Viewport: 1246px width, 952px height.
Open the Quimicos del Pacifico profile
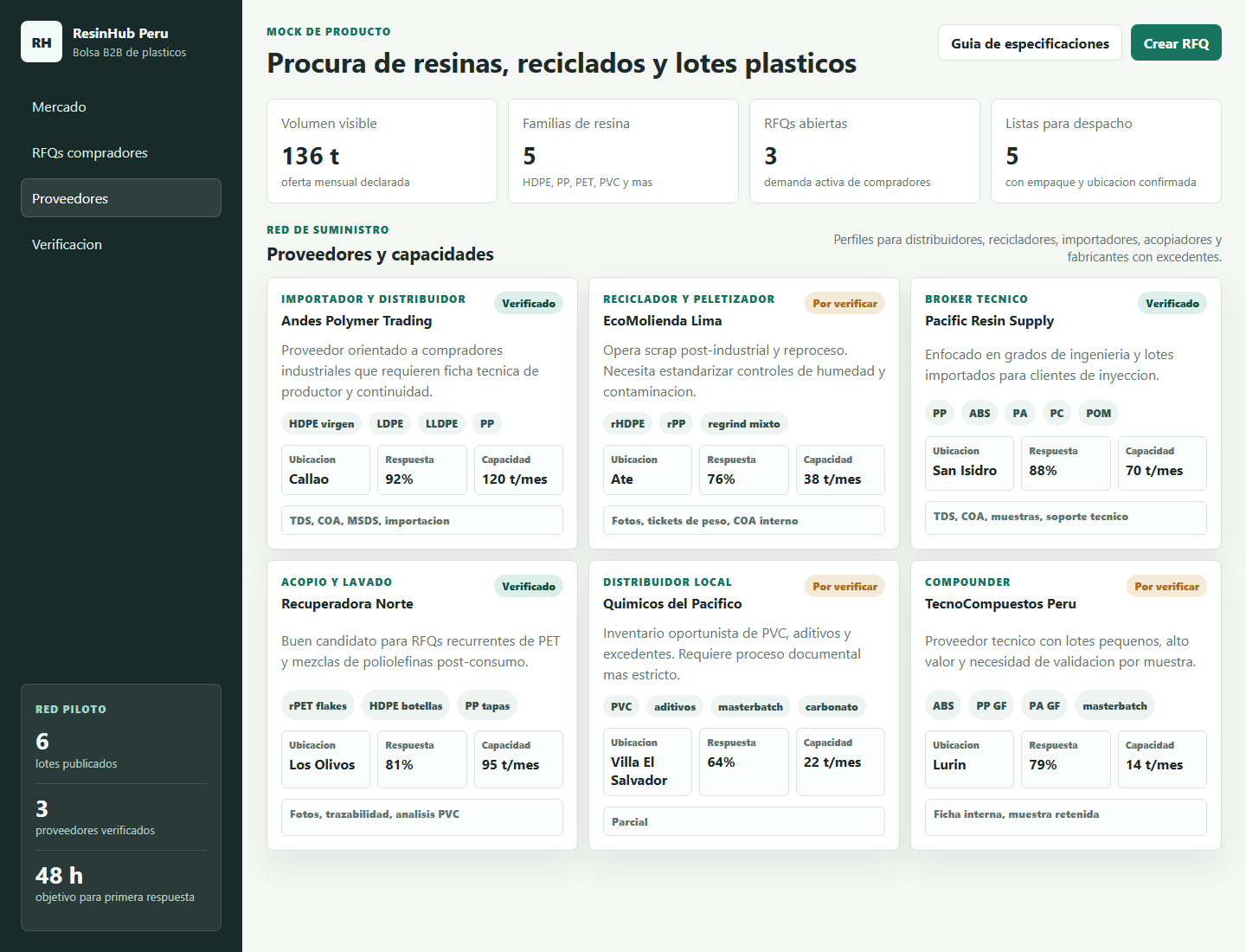(x=672, y=603)
